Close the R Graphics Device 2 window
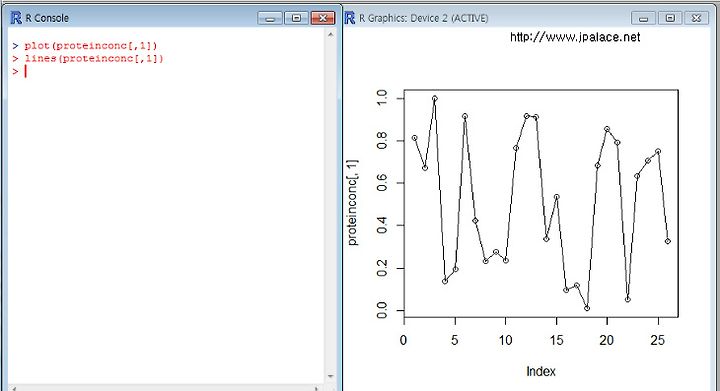This screenshot has height=391, width=720. pos(696,18)
